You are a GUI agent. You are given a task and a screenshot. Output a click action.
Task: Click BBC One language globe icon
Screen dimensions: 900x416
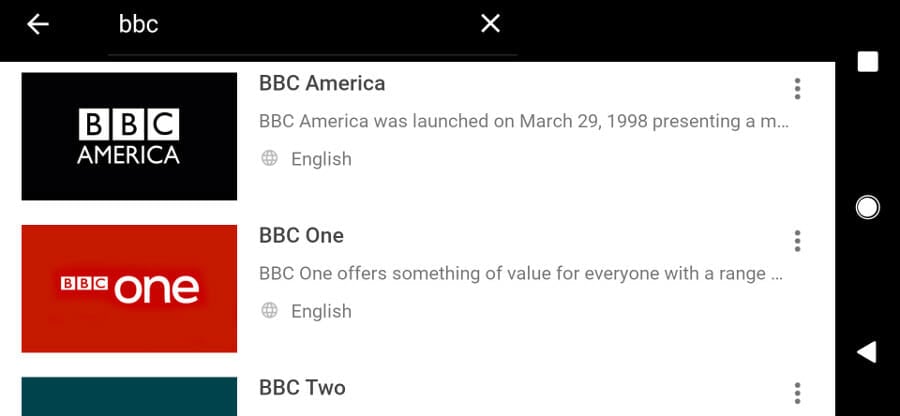coord(269,311)
